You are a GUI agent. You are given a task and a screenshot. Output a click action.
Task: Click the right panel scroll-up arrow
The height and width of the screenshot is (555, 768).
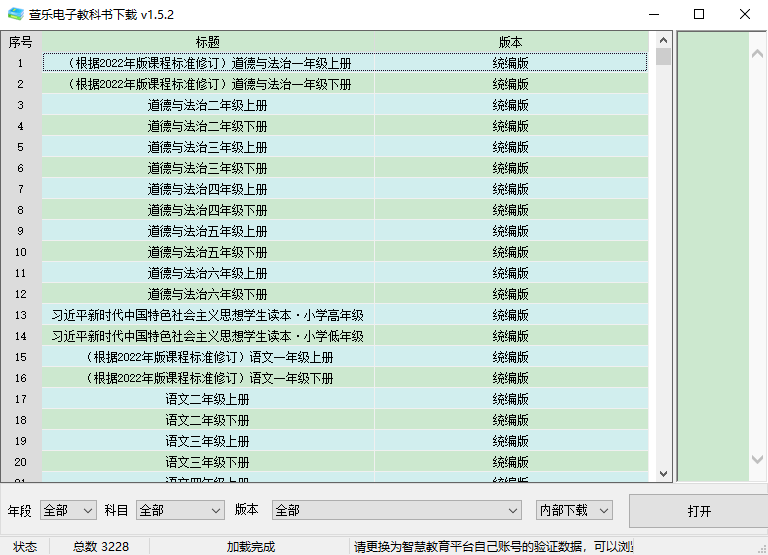[x=757, y=41]
